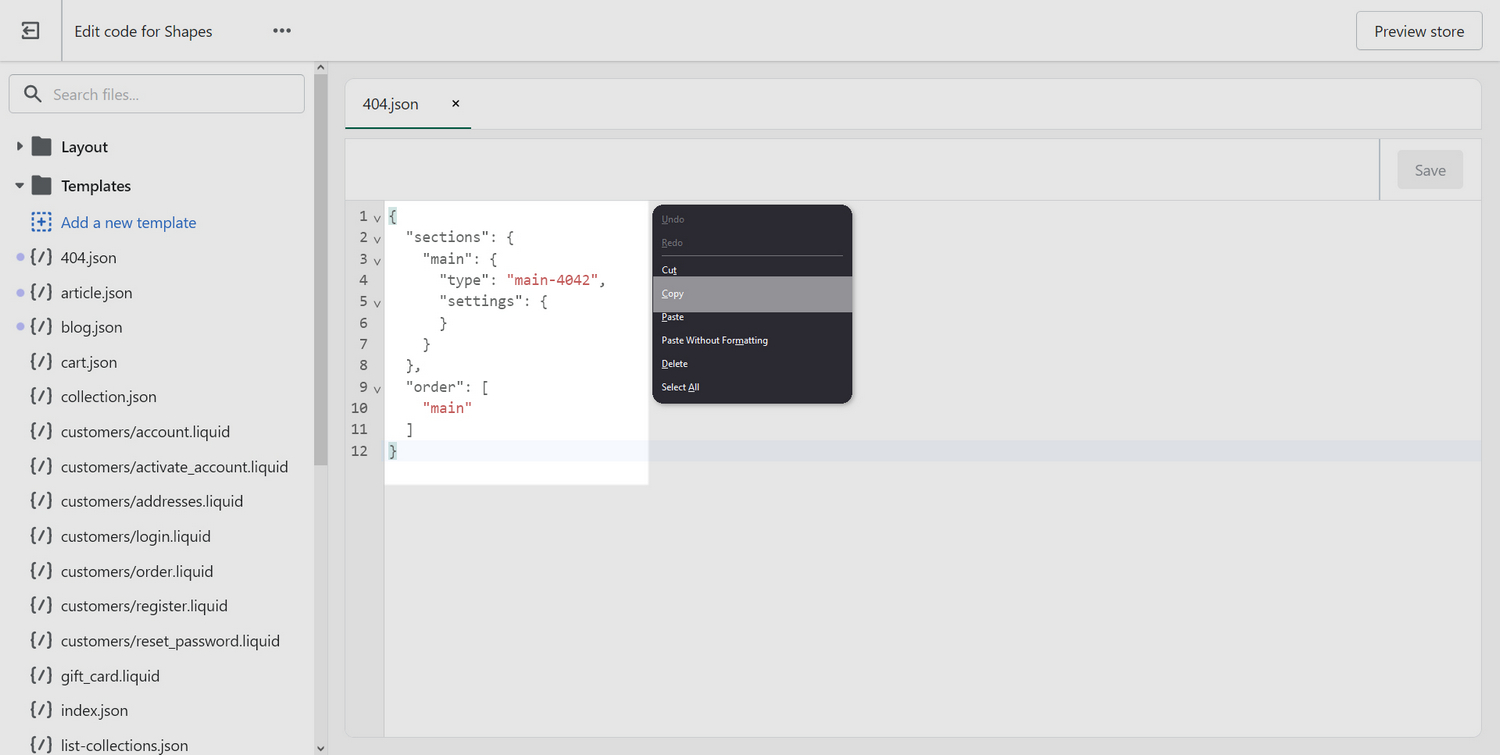
Task: Click the "order" key on line 9
Action: 435,387
